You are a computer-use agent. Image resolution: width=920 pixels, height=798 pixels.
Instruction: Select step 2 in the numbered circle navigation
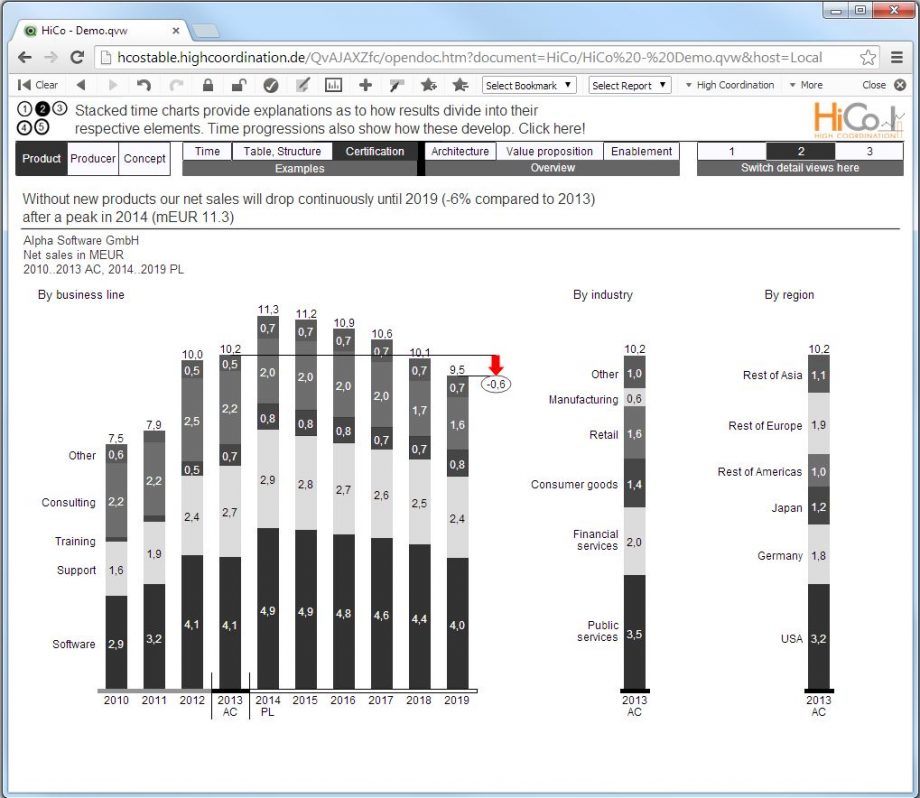coord(42,108)
